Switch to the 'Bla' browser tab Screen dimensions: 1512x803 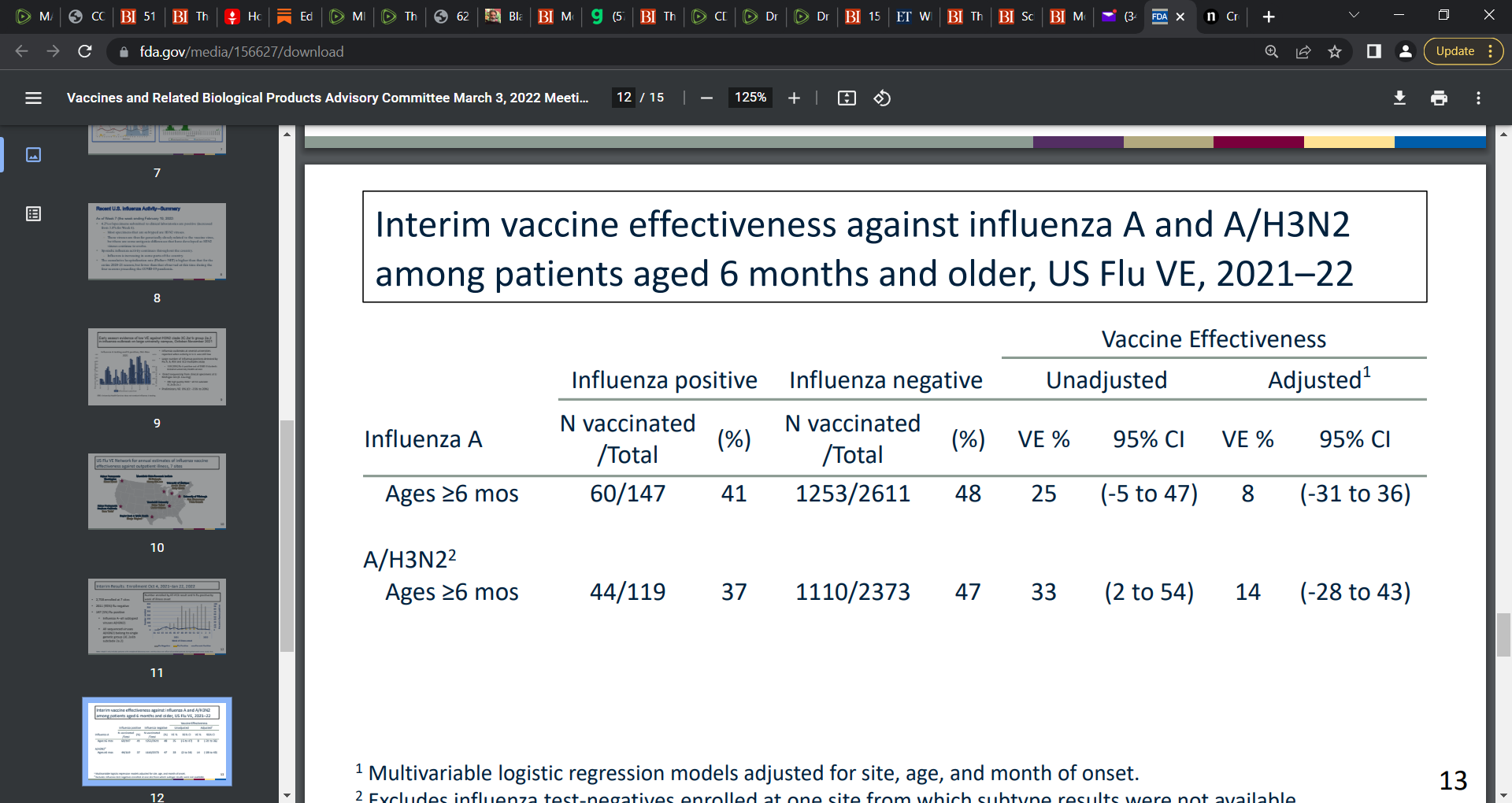[504, 17]
